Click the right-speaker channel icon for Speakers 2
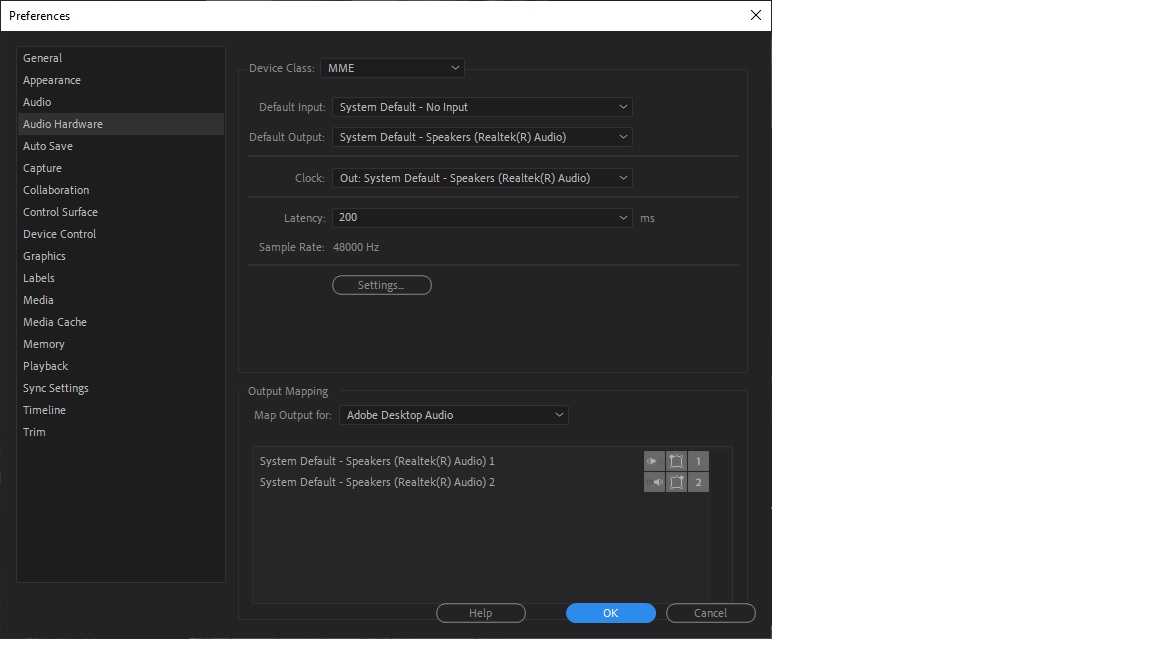 pos(655,482)
